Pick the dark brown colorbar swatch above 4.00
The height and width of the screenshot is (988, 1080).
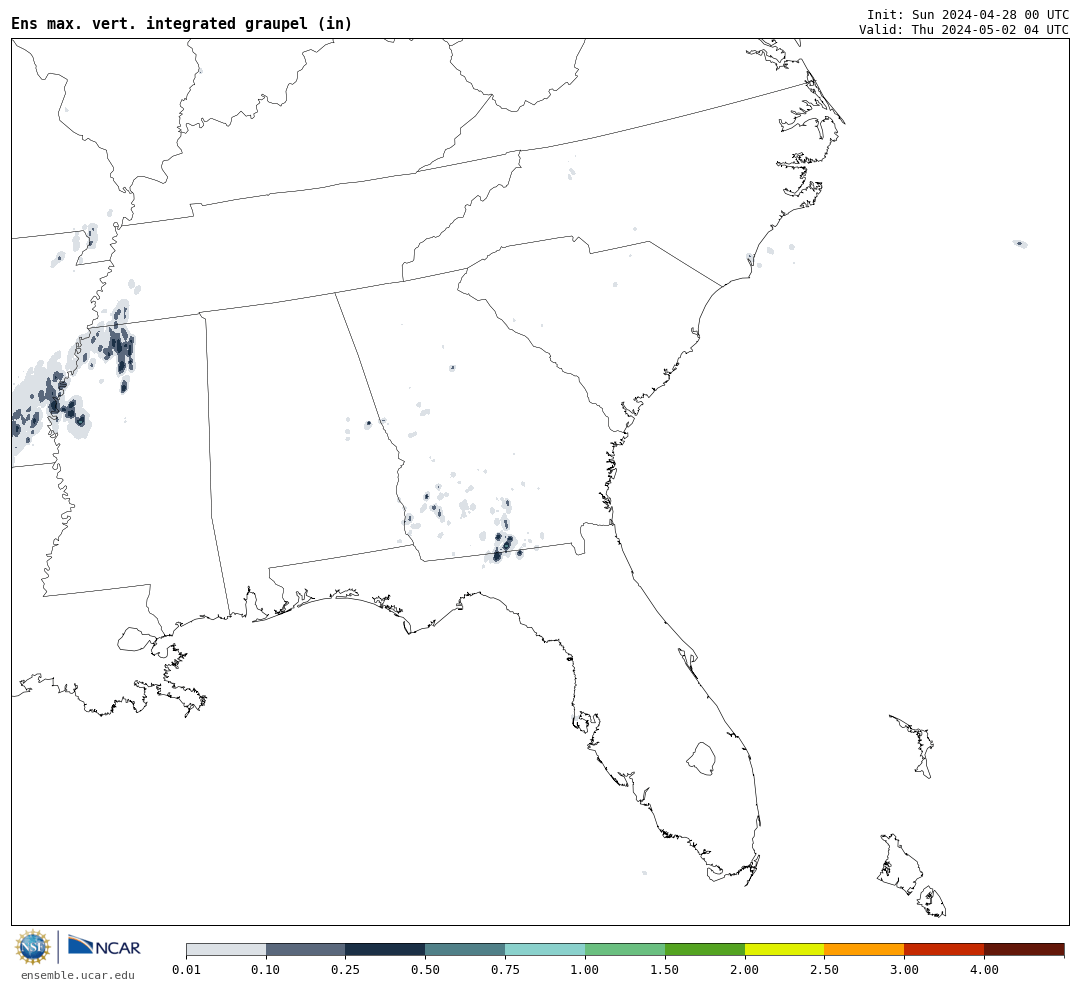pyautogui.click(x=1024, y=949)
